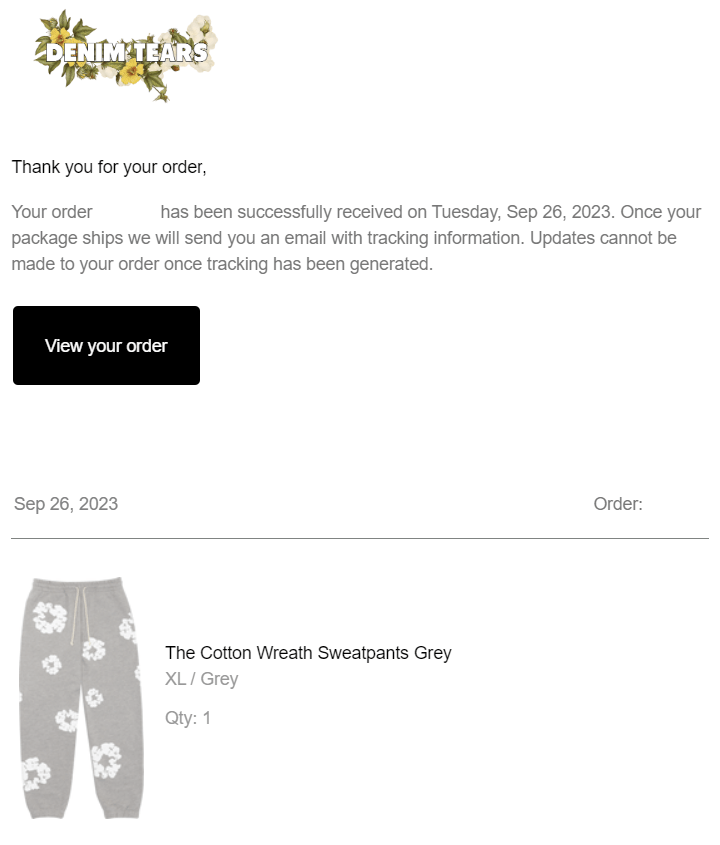Screen dimensions: 720x845
Task: Click the words tracking information in paragraph
Action: coord(445,238)
